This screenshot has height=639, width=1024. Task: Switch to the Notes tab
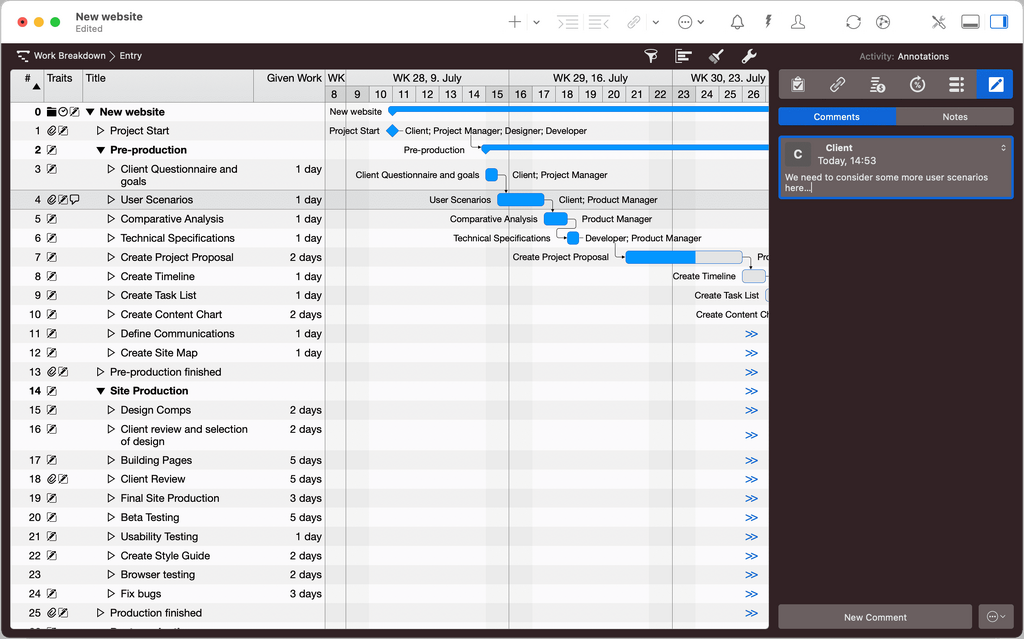(x=954, y=117)
